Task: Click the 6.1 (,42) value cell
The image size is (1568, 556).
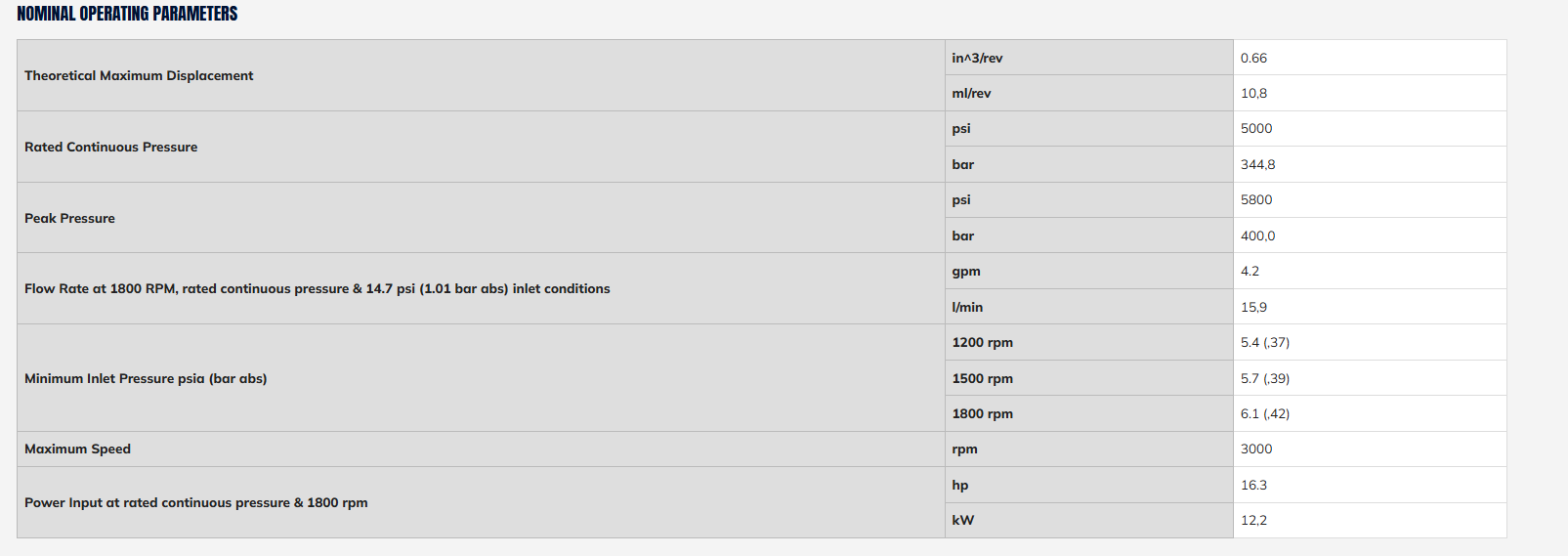Action: [x=1370, y=413]
